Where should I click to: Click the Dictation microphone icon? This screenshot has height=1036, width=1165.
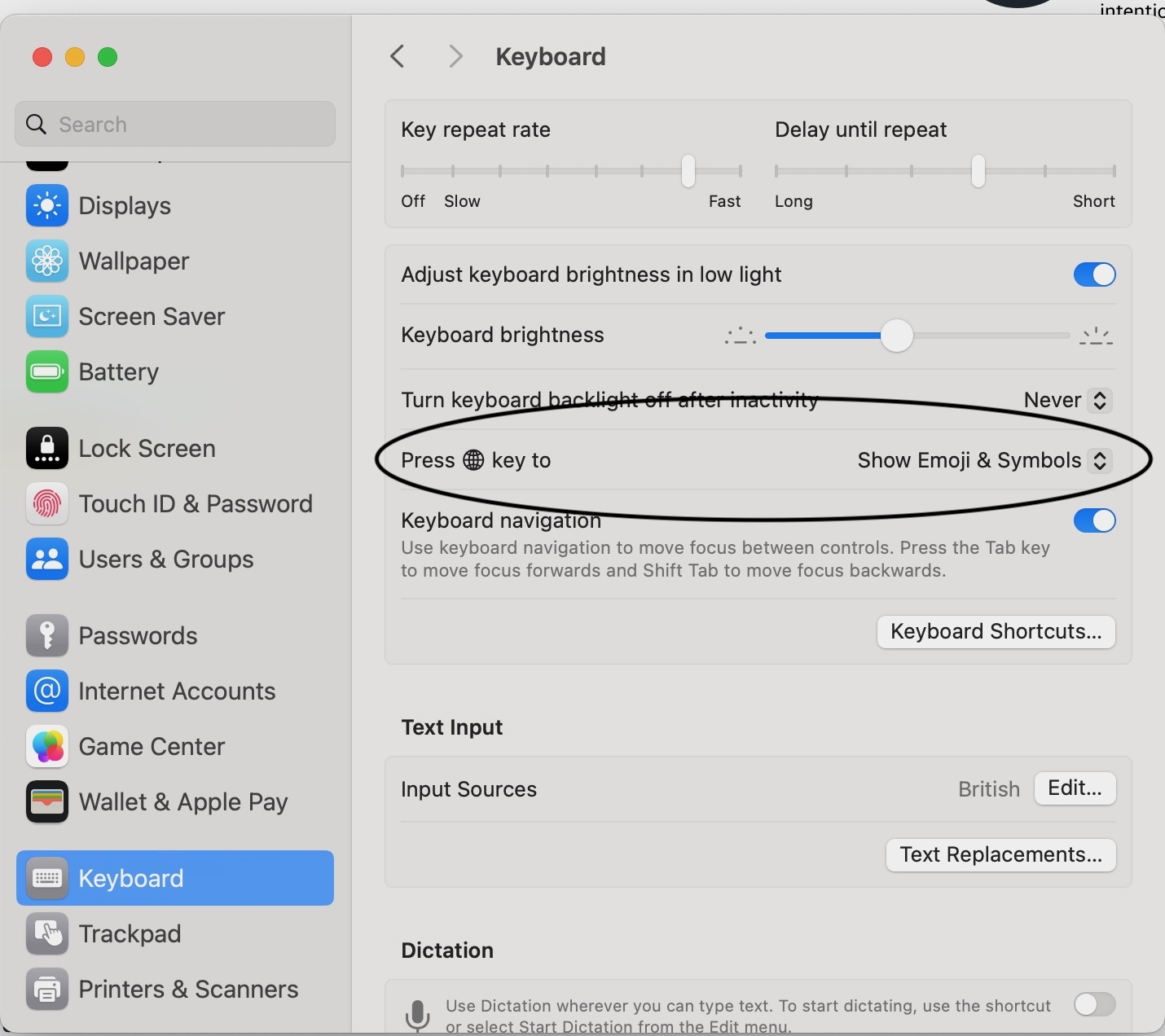coord(417,1016)
